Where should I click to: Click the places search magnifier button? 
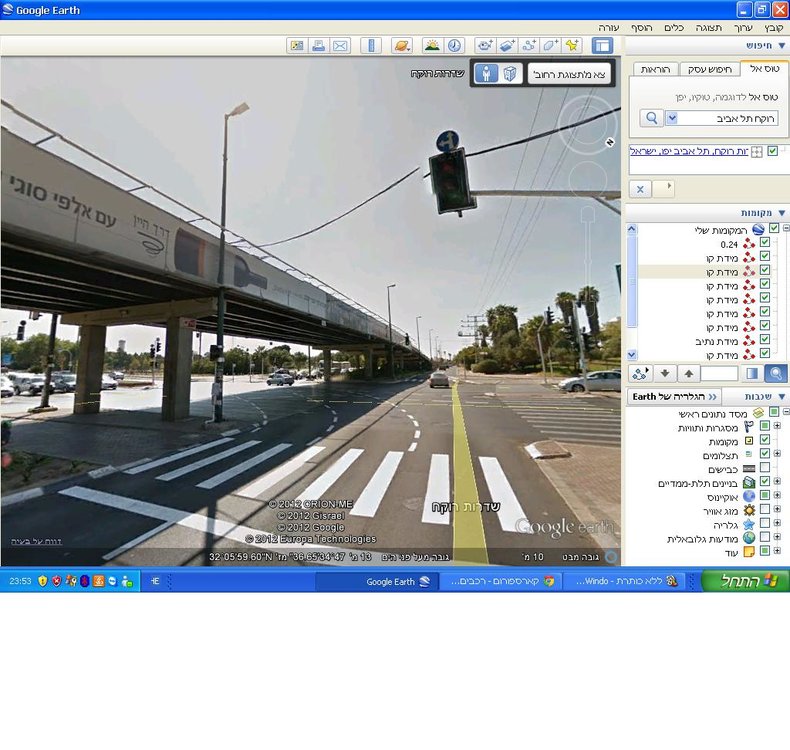coord(776,374)
